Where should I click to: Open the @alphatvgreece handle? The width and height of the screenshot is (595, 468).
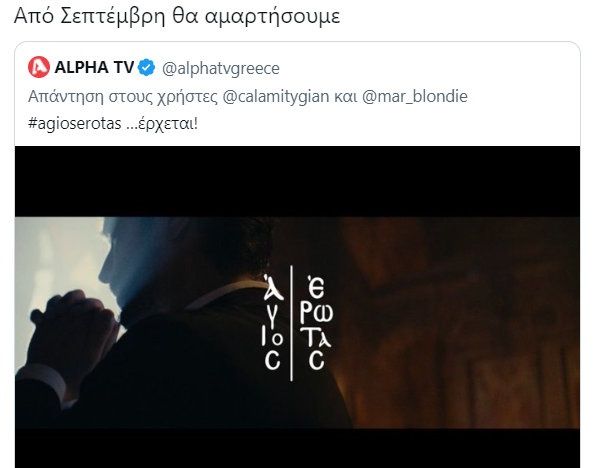[x=220, y=69]
